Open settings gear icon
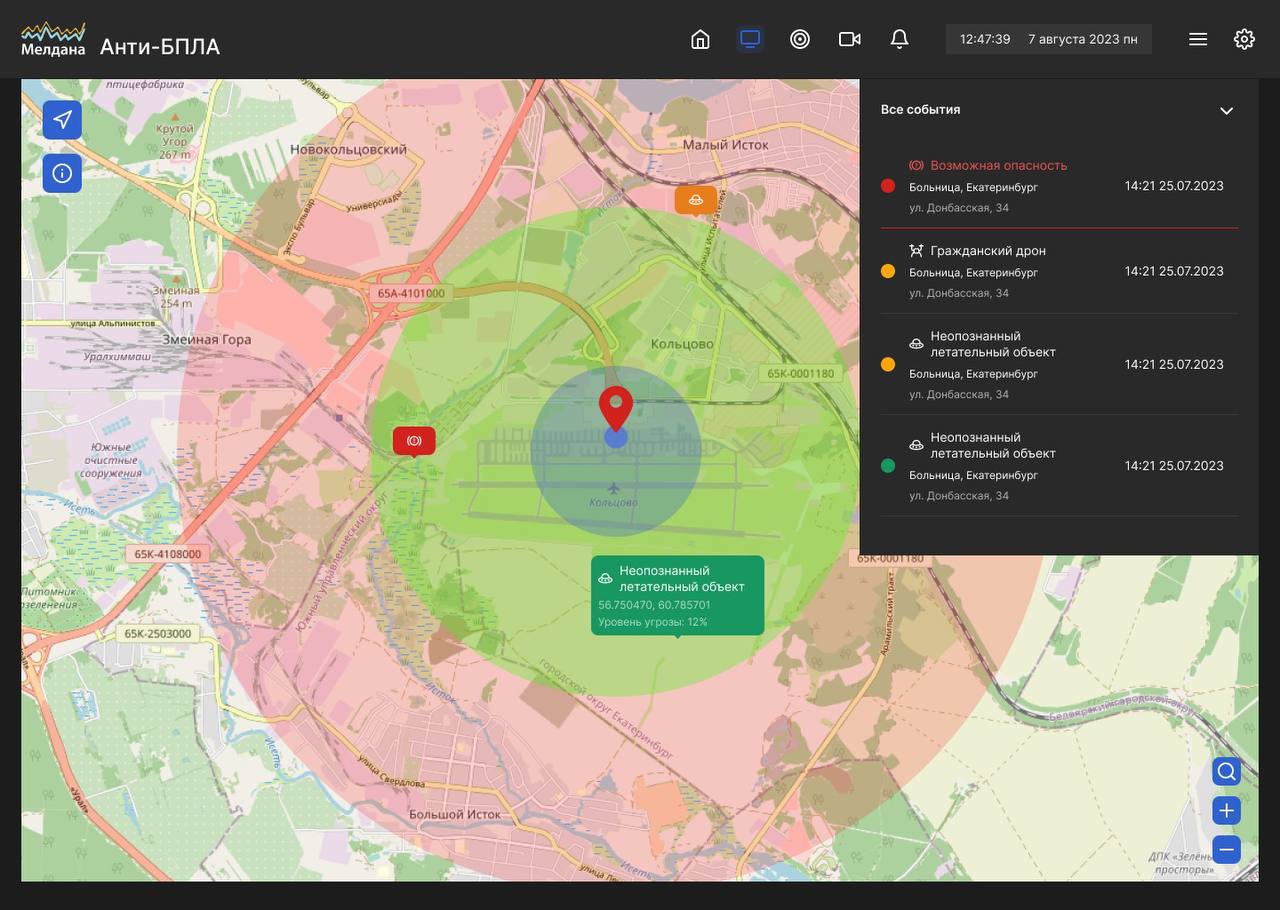Image resolution: width=1280 pixels, height=910 pixels. coord(1244,39)
